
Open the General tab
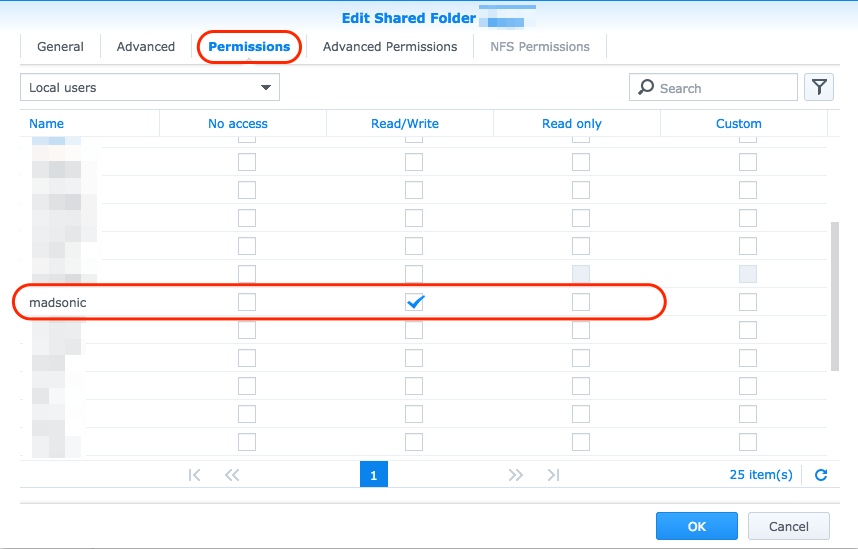(60, 47)
